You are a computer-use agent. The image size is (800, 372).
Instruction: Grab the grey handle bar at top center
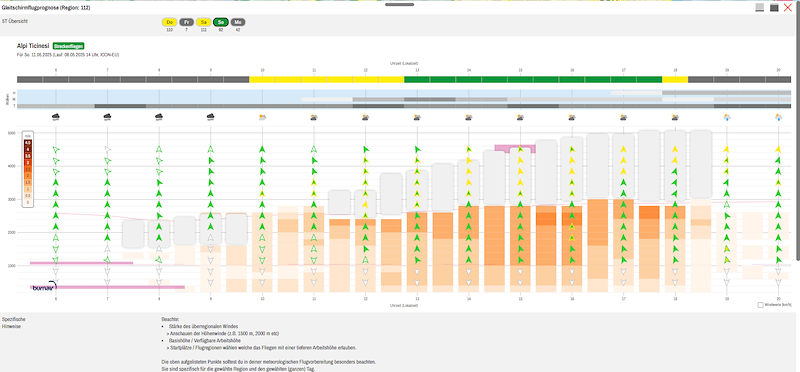[399, 4]
